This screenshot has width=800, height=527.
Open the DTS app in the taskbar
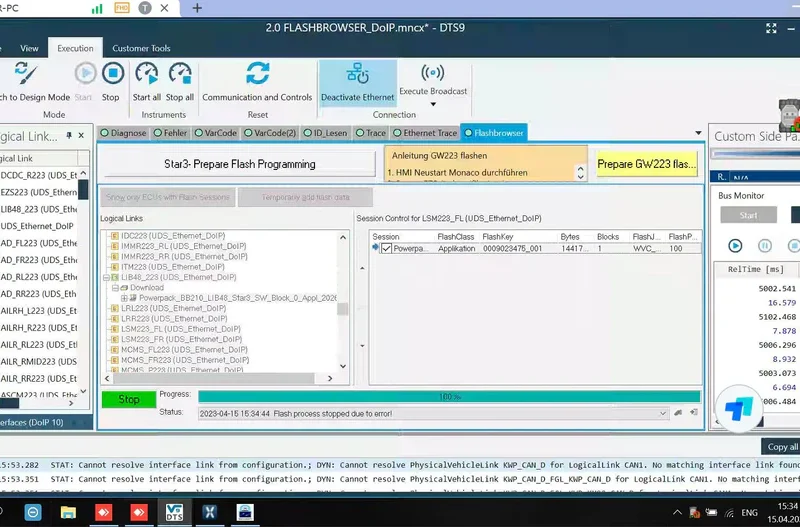click(x=173, y=511)
